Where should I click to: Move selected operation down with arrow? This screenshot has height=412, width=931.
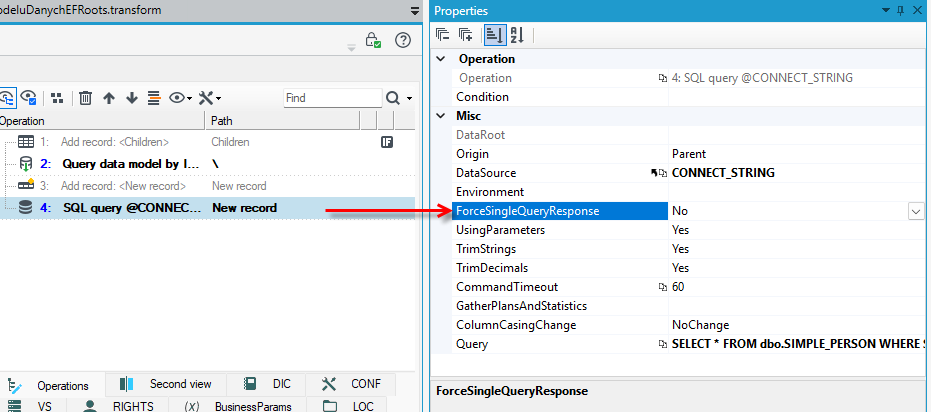[x=132, y=98]
